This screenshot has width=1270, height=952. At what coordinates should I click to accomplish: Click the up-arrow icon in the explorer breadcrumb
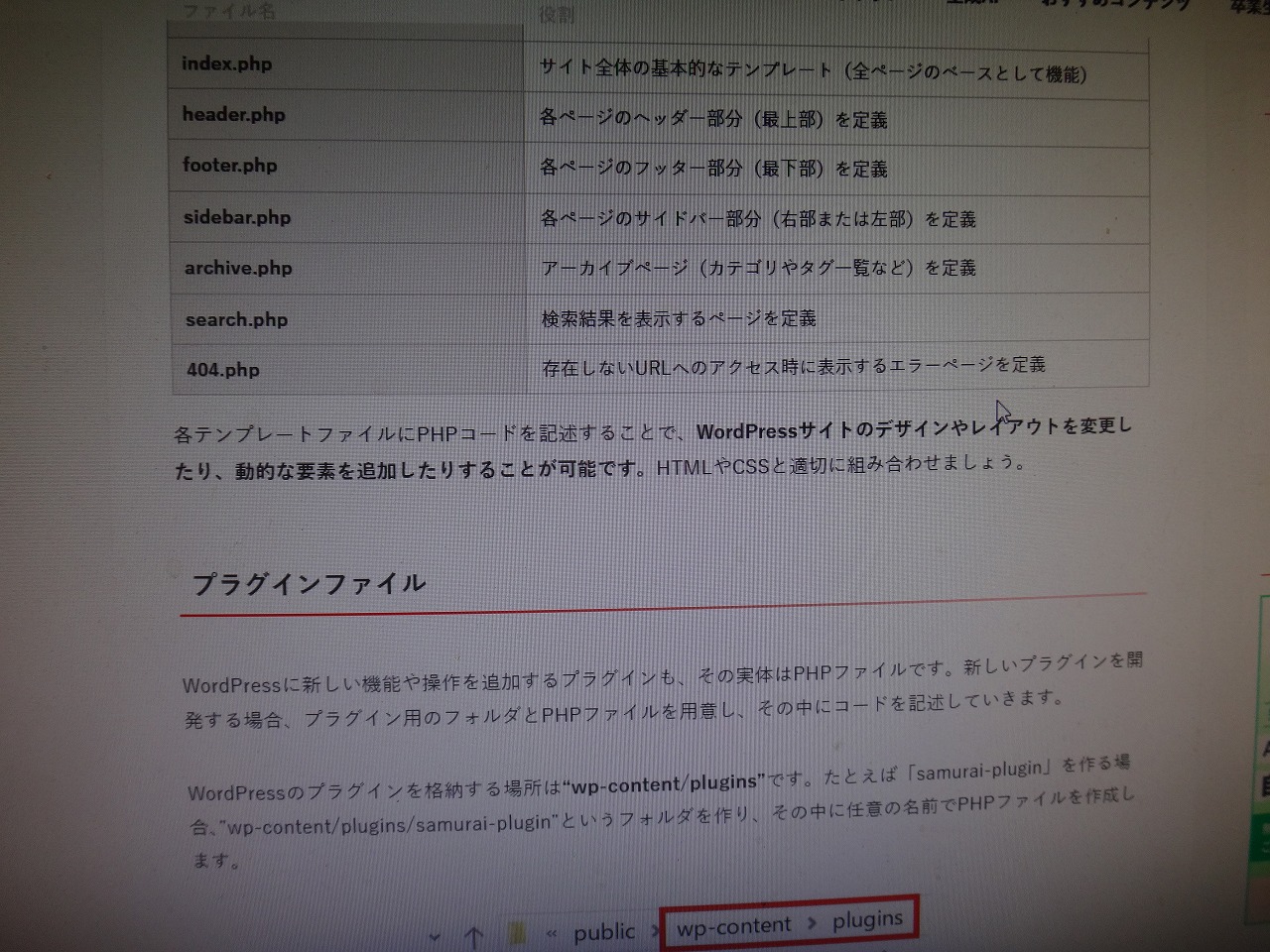(473, 935)
